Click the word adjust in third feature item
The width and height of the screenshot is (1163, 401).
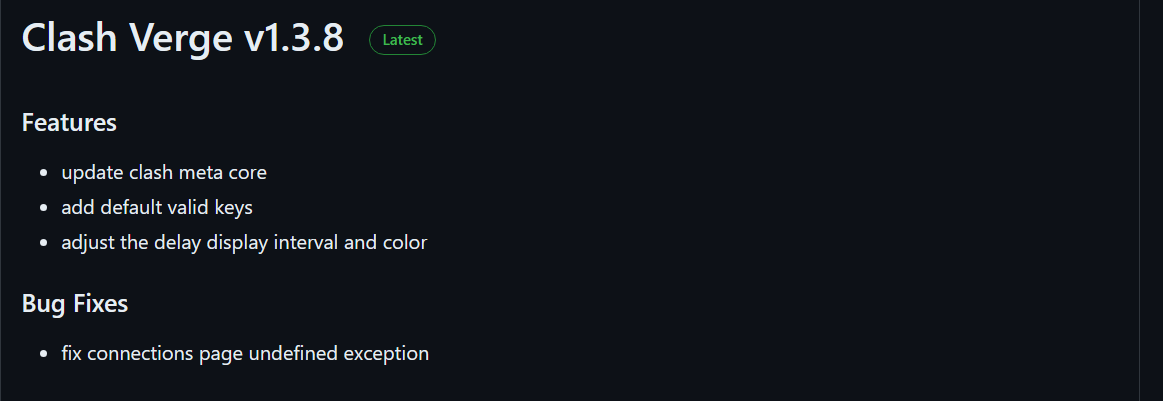[x=88, y=243]
